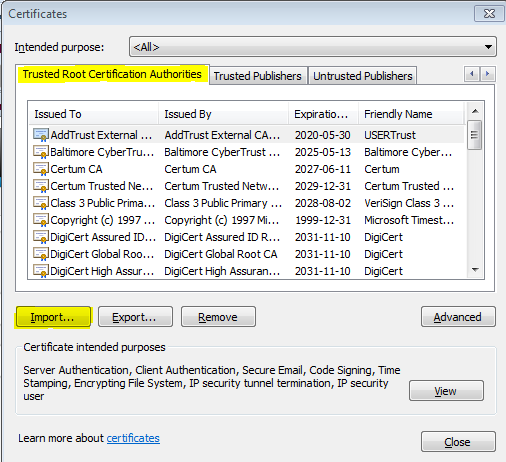
Task: Click the tab strip left scroll arrow
Action: [472, 74]
